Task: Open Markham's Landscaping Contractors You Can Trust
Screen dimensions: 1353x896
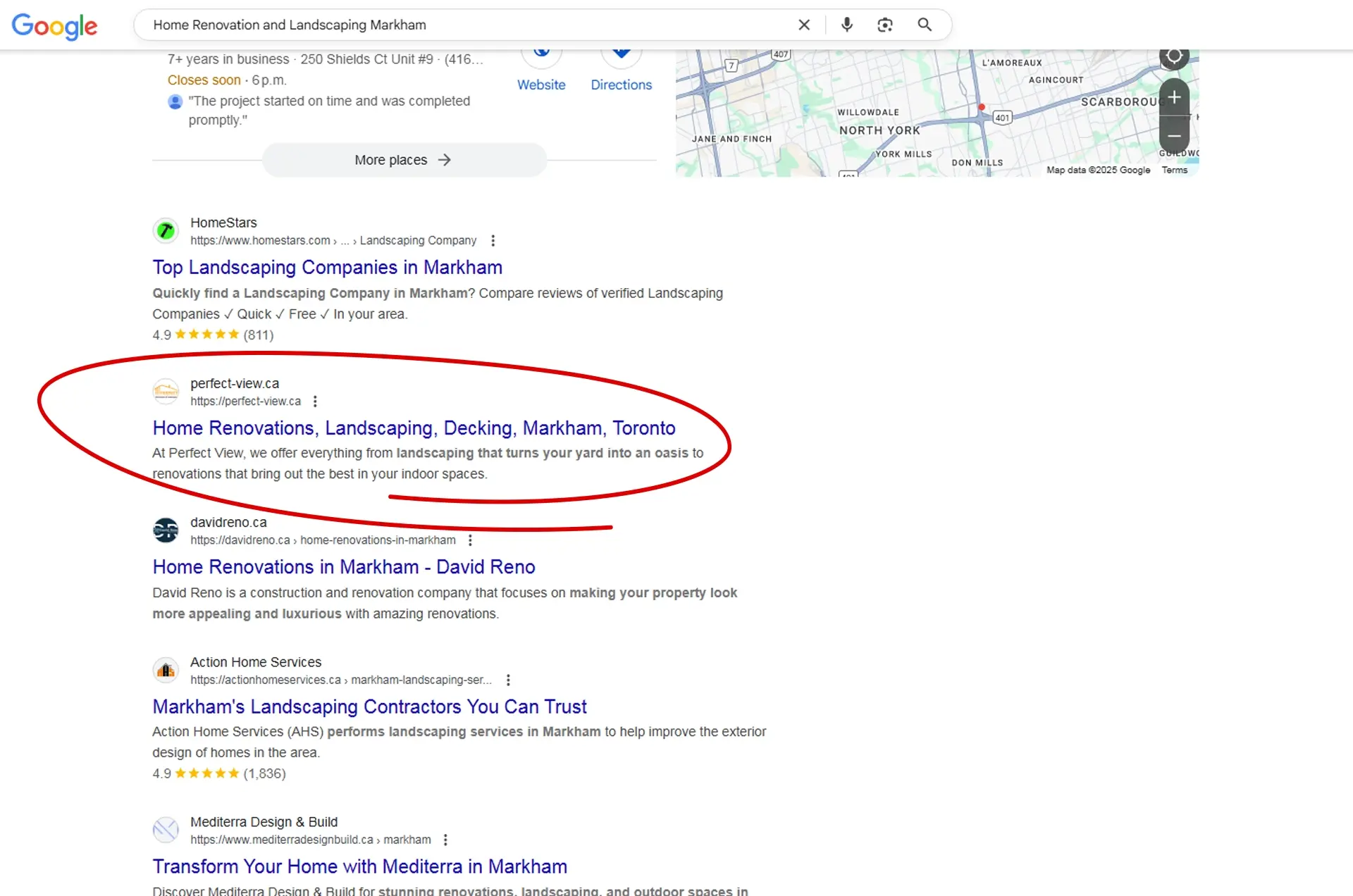Action: (x=369, y=707)
